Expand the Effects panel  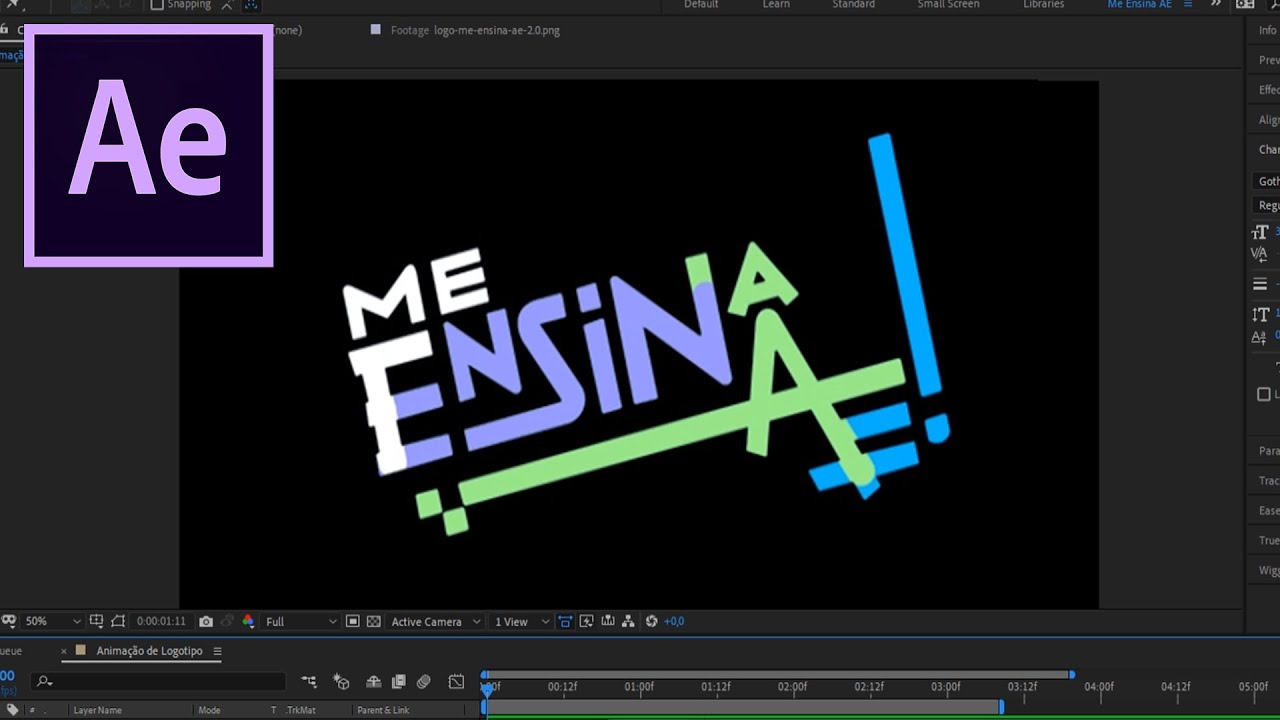click(x=1268, y=90)
